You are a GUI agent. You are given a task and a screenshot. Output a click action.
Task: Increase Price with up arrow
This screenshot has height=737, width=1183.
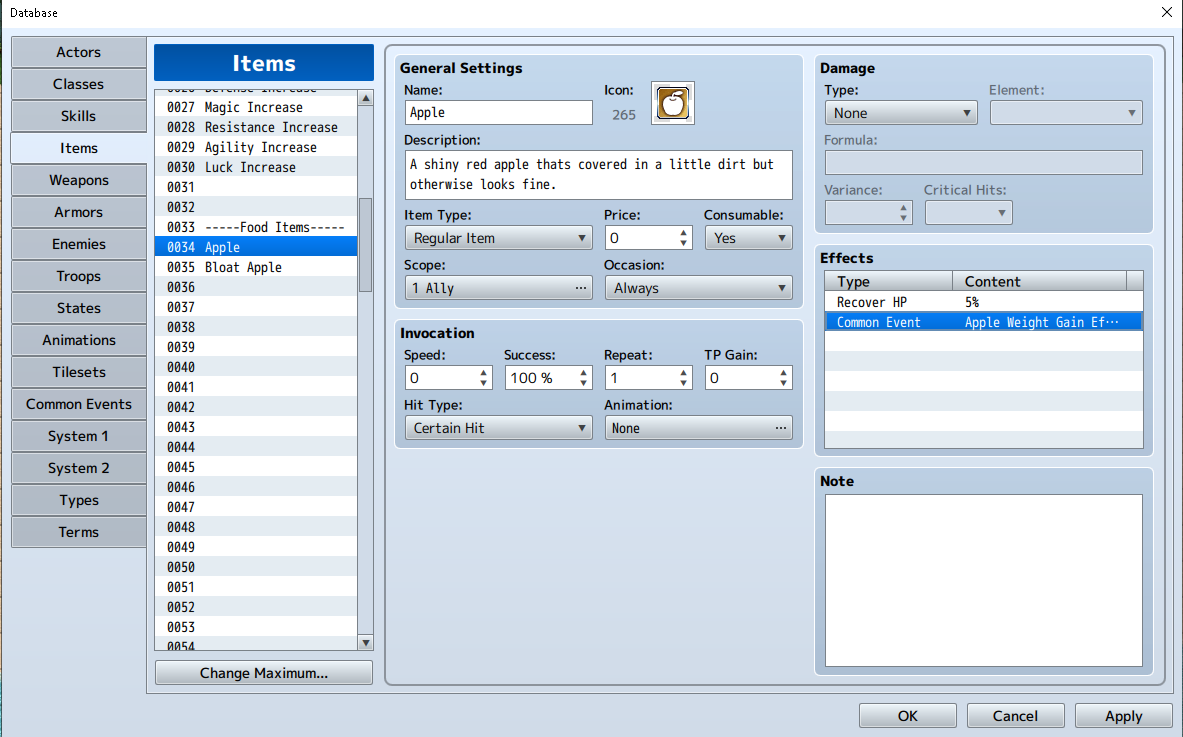[x=684, y=233]
